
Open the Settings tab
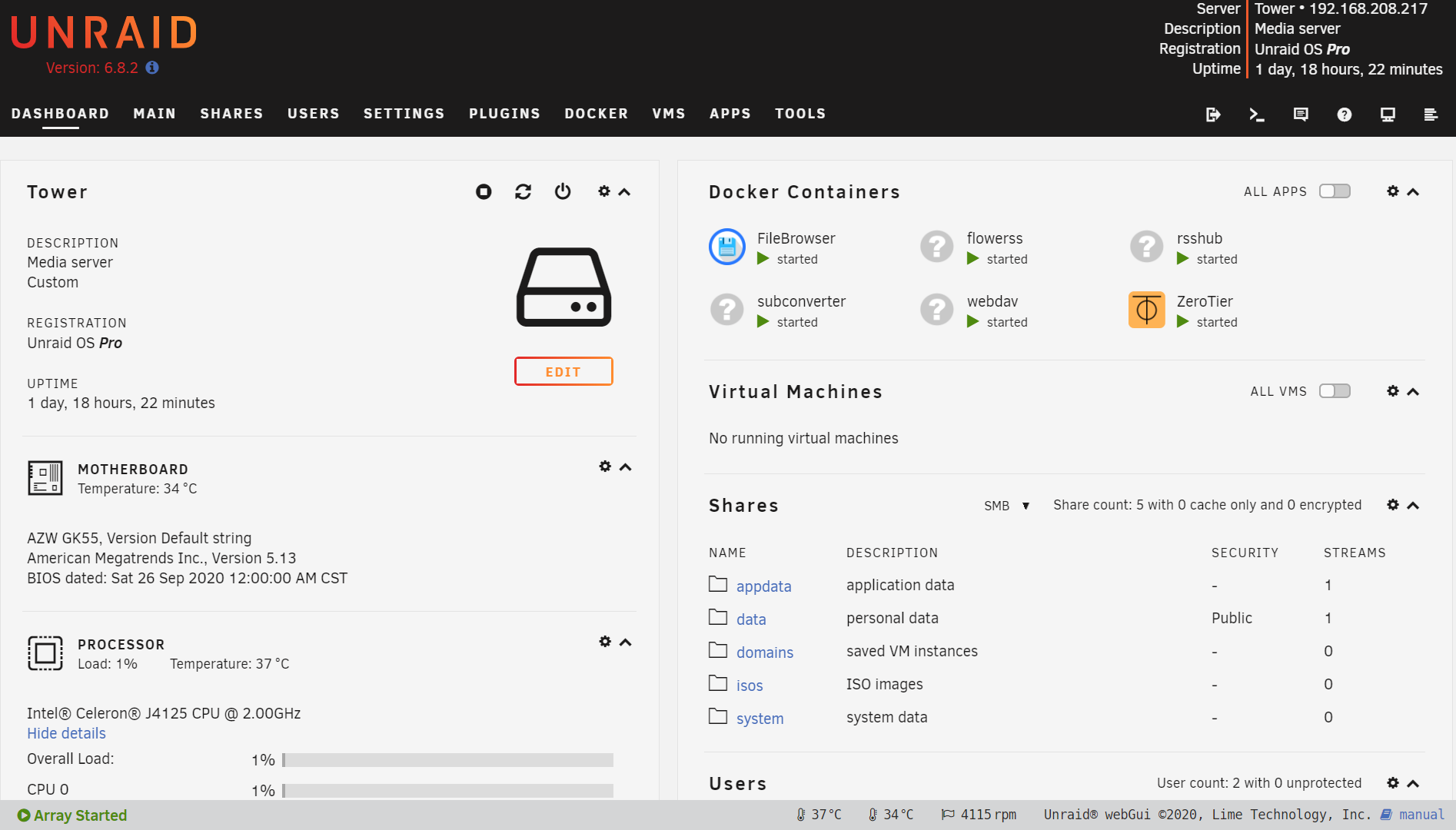(x=404, y=114)
